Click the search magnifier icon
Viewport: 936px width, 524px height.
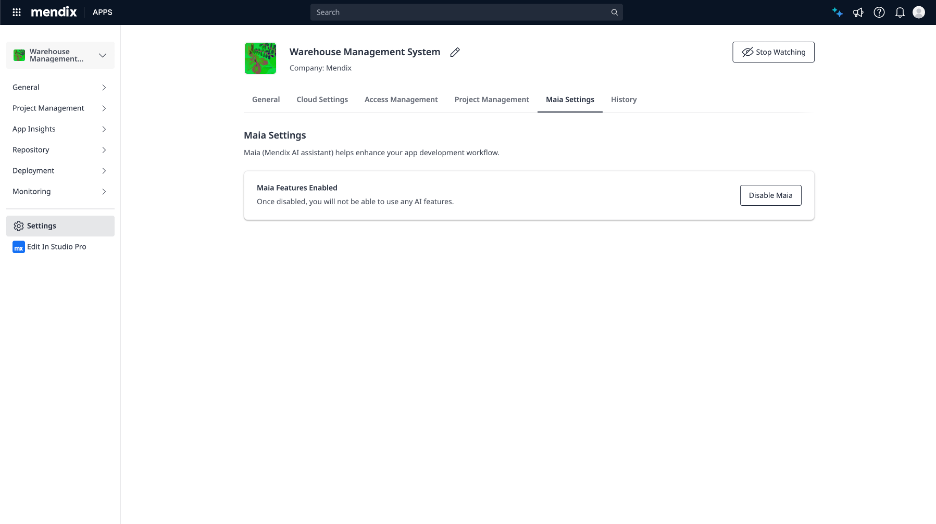click(x=614, y=12)
